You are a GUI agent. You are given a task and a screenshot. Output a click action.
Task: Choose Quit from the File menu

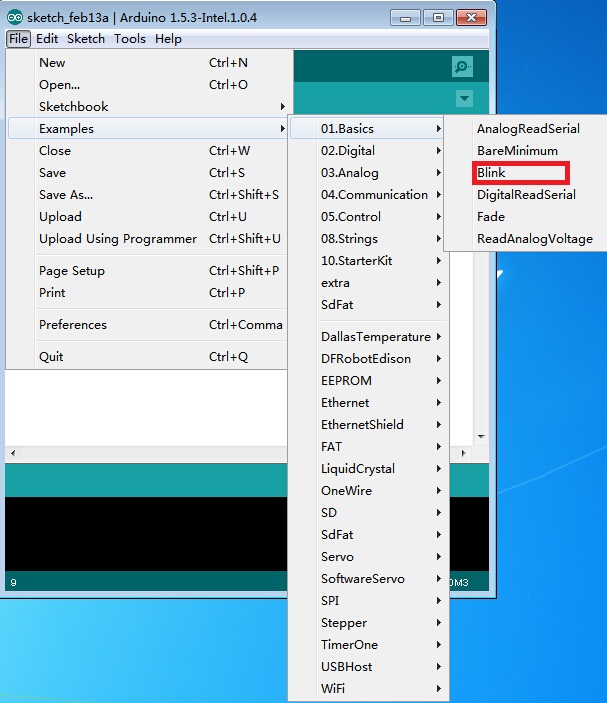click(147, 356)
